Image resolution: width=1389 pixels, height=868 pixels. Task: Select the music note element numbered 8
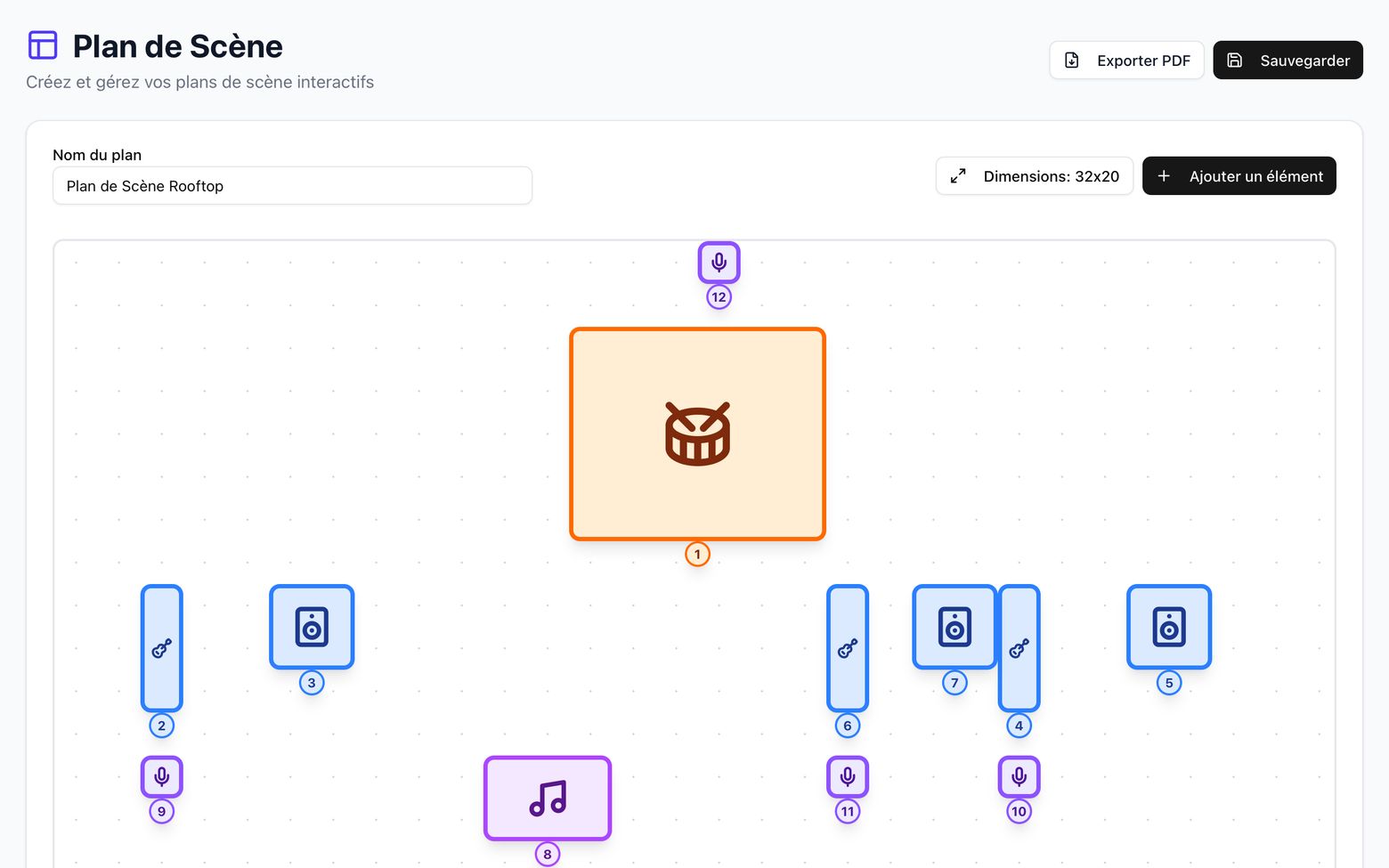(548, 799)
